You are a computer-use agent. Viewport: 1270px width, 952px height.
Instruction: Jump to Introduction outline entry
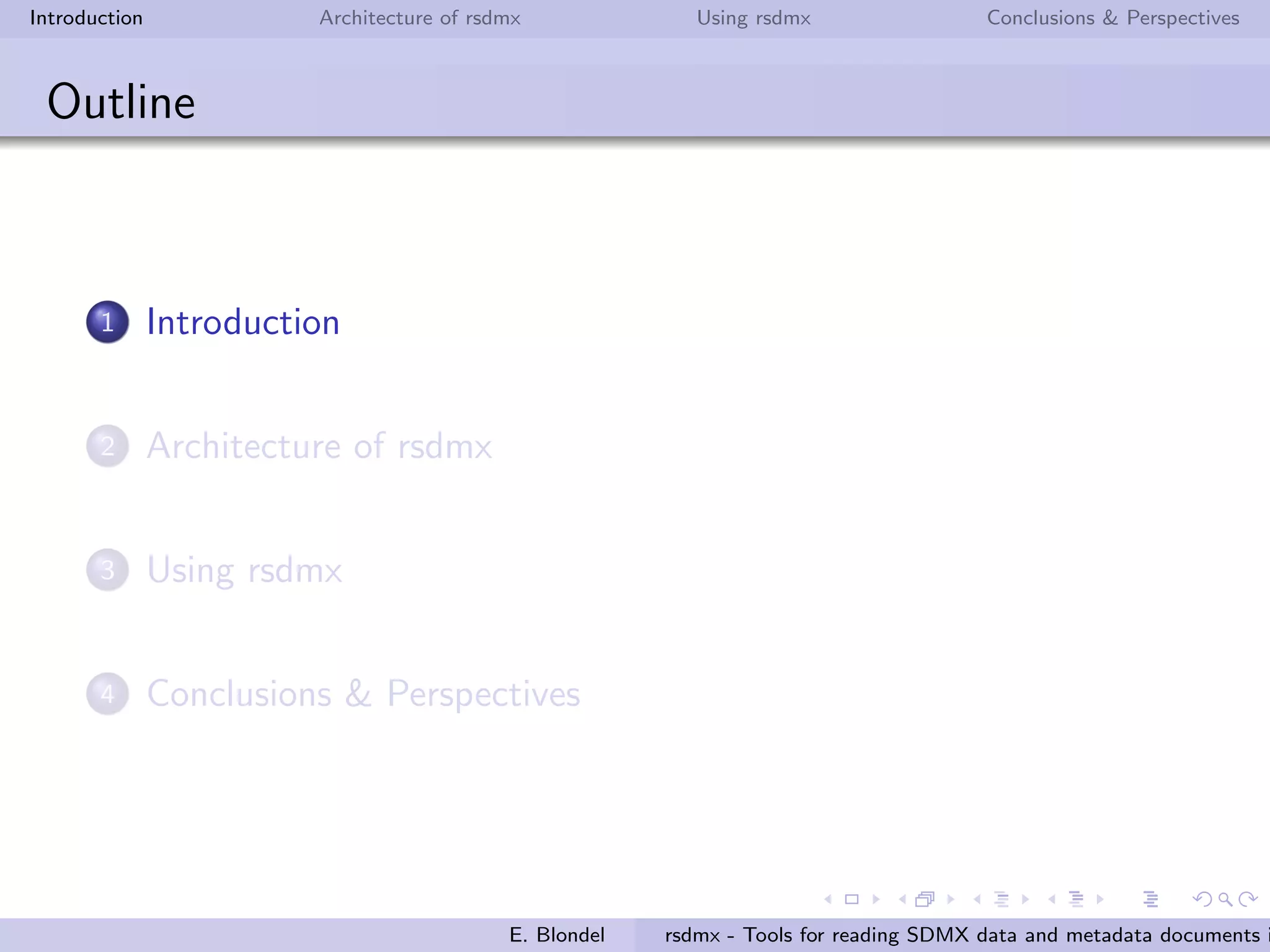[x=243, y=322]
